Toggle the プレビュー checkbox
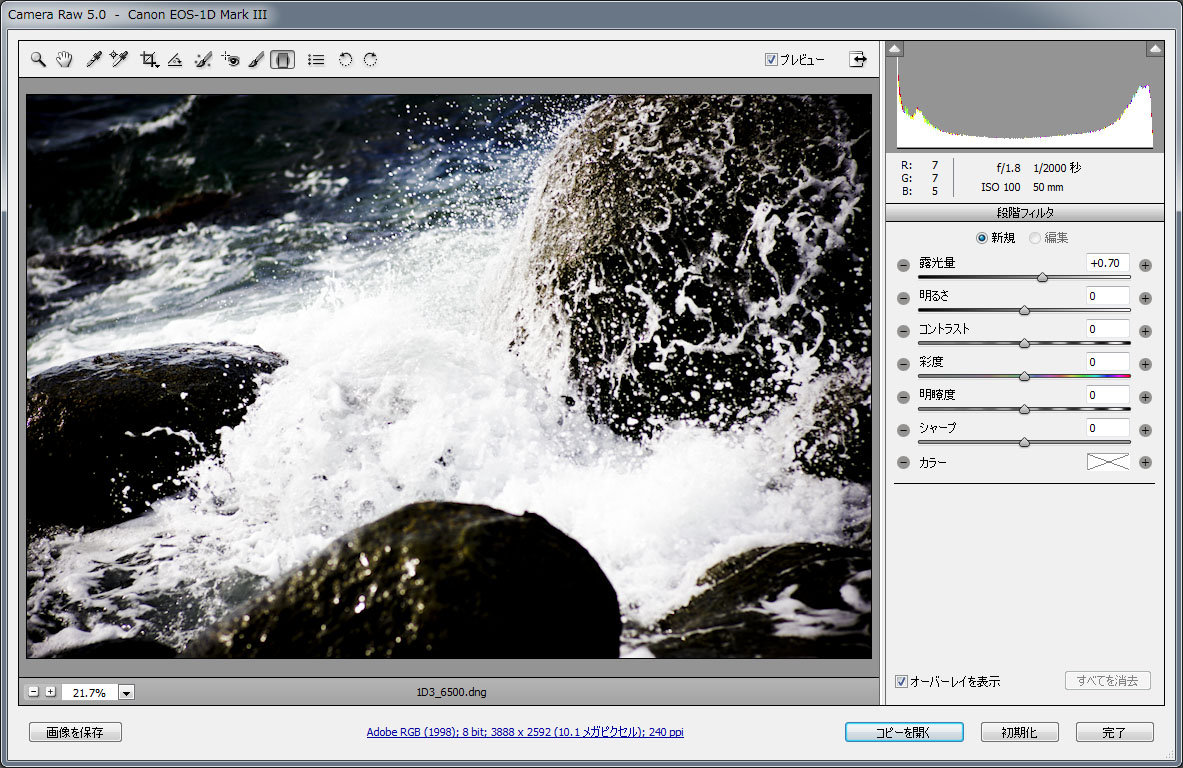 (x=771, y=60)
